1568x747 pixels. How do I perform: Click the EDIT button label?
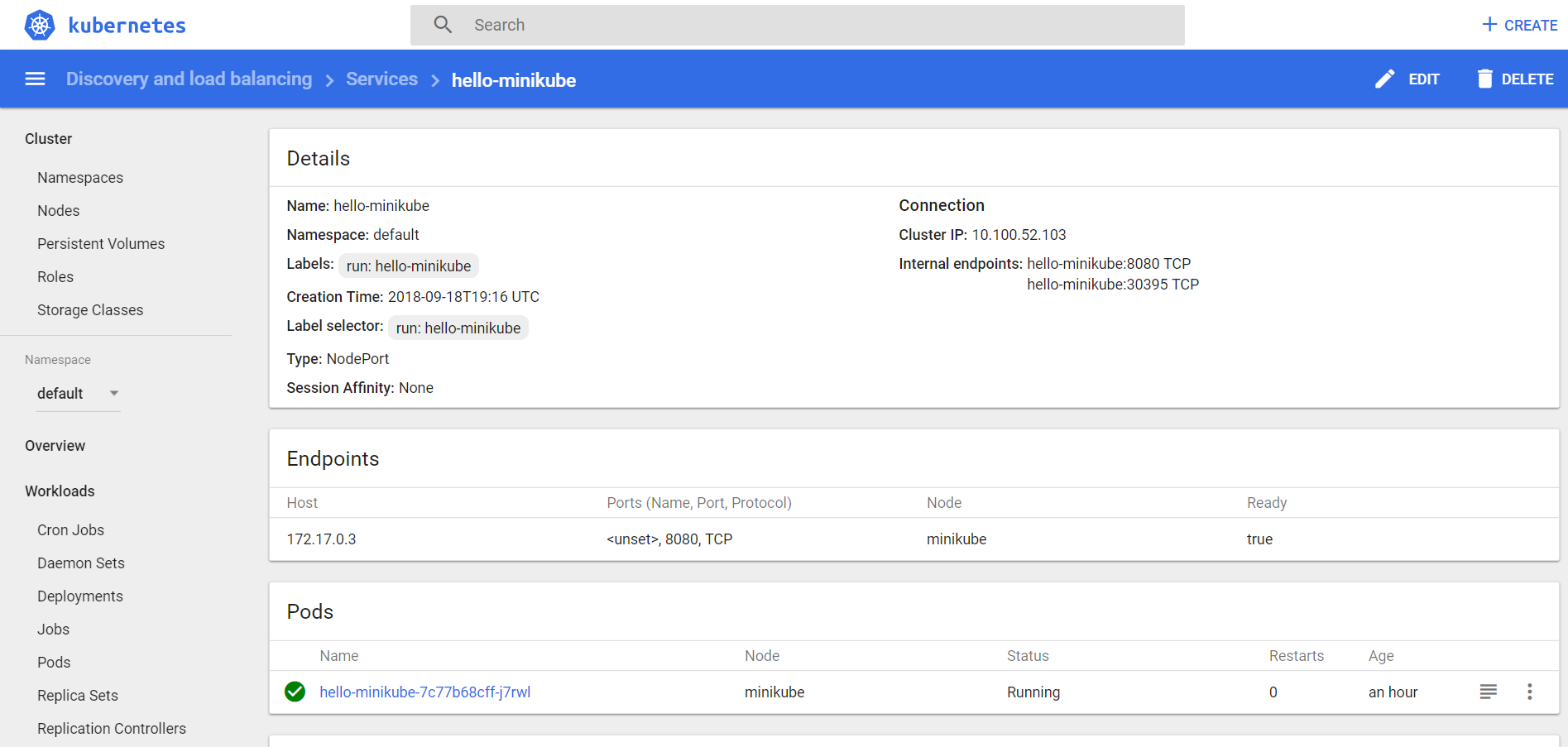(1424, 79)
